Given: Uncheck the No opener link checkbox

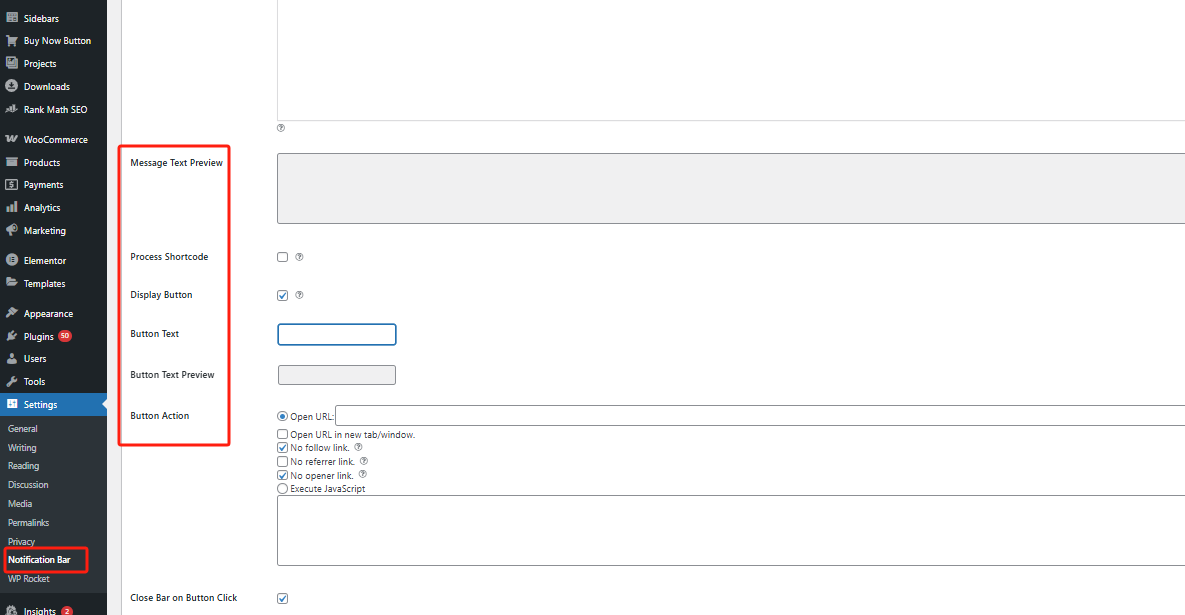Looking at the screenshot, I should click(283, 475).
